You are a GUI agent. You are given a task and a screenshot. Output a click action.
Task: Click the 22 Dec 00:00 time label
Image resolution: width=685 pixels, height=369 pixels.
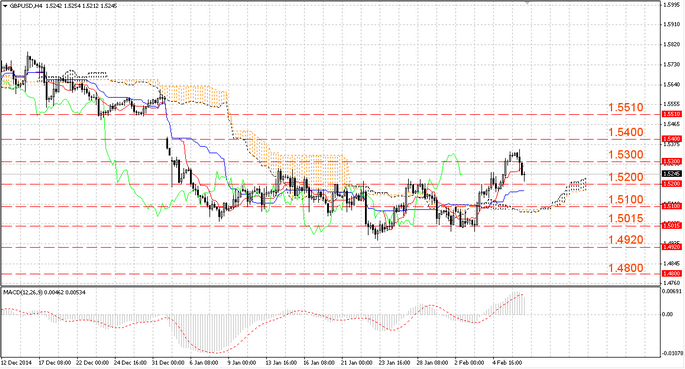[x=93, y=363]
